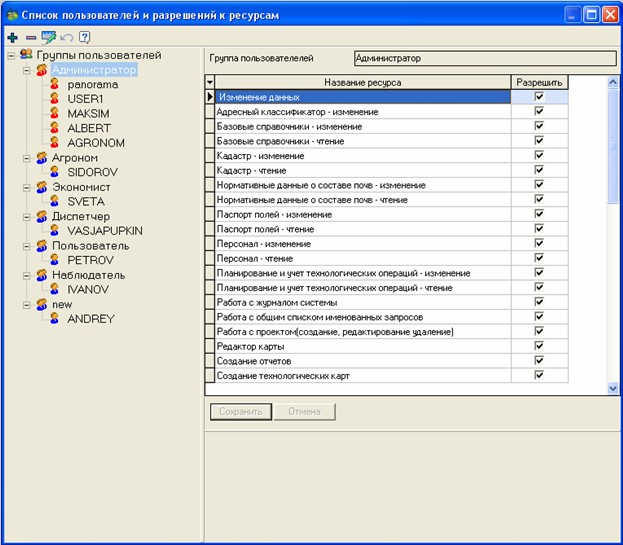
Task: Click the scrollbar down arrow in resource list
Action: coord(613,387)
